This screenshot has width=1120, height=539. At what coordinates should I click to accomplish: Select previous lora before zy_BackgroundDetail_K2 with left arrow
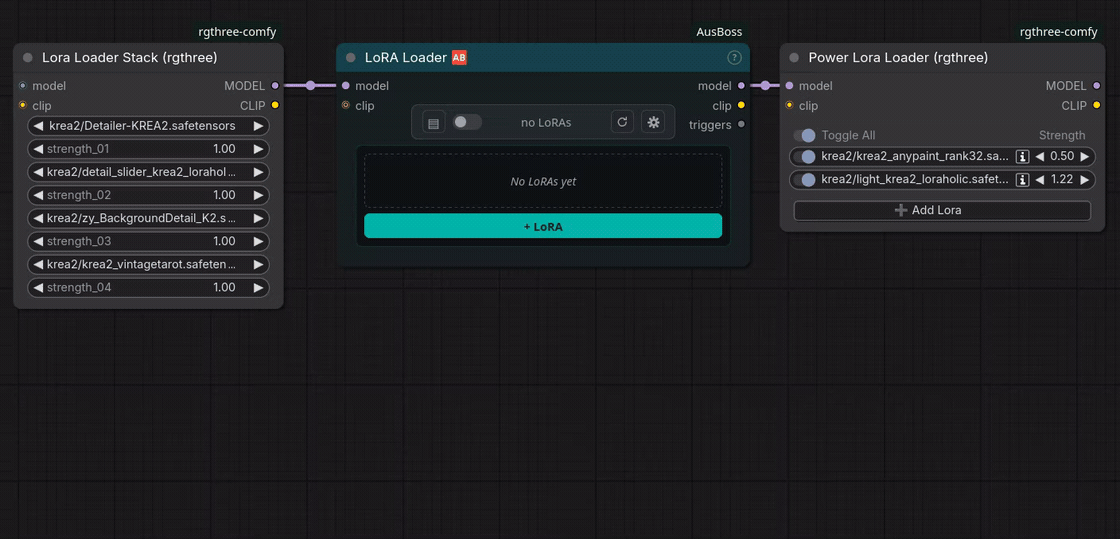(x=38, y=218)
